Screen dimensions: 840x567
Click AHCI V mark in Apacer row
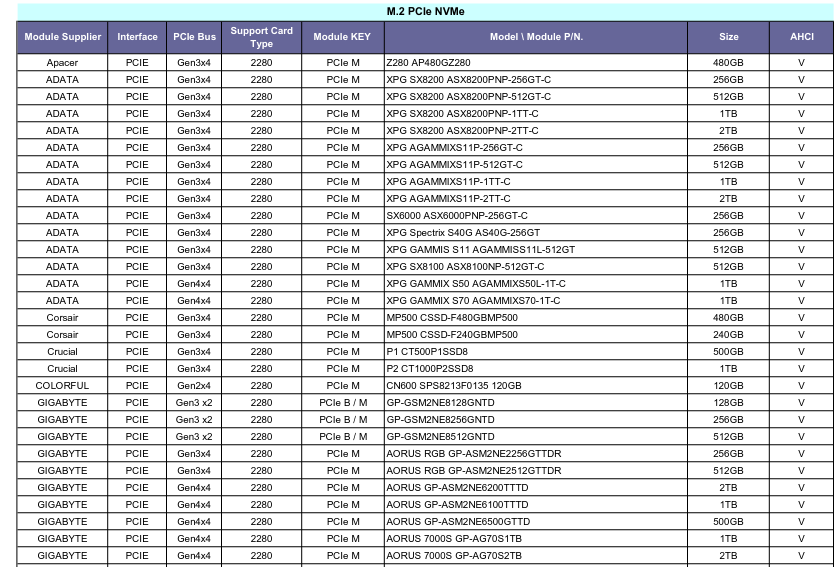[801, 63]
